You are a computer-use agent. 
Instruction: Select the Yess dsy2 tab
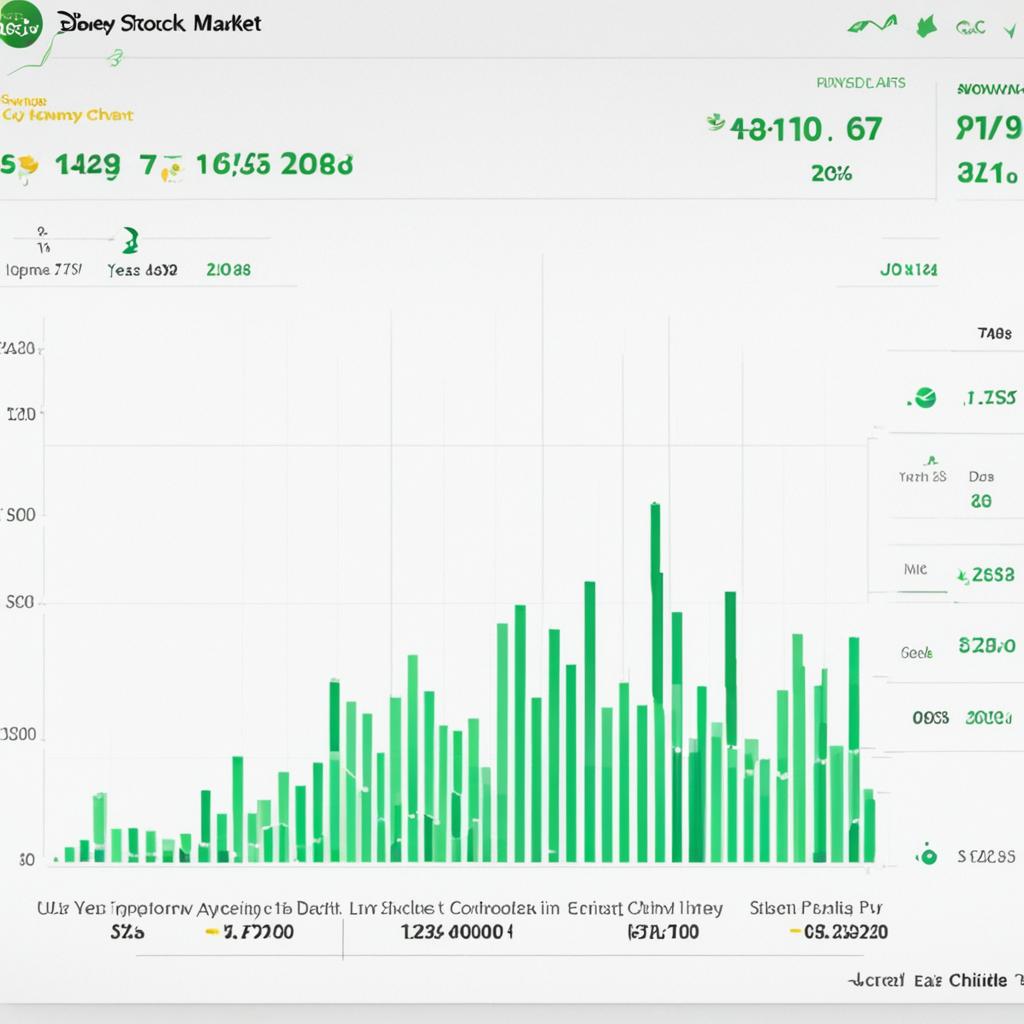142,270
